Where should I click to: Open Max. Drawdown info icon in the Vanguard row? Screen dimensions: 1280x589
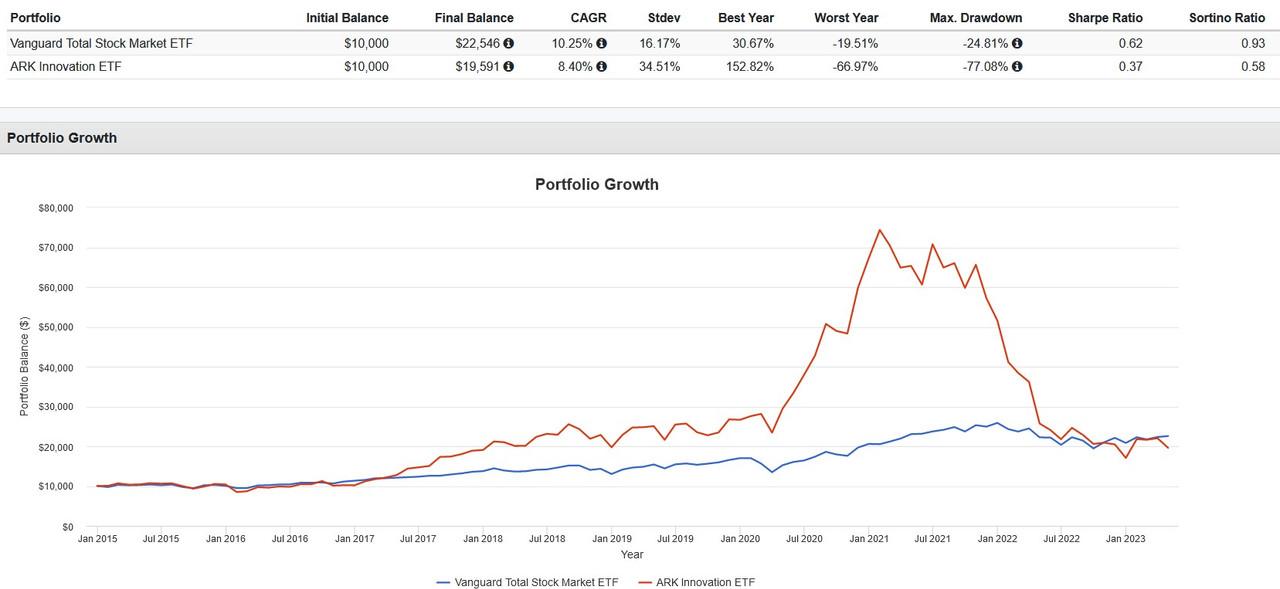(1017, 42)
